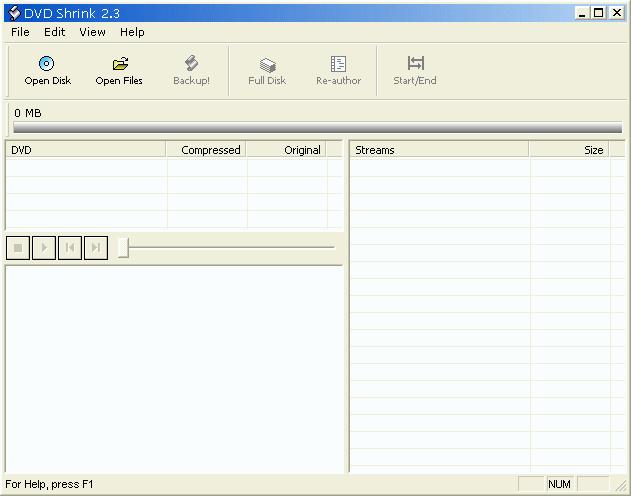Click the Open Disk toolbar icon
The height and width of the screenshot is (496, 631).
pos(47,64)
